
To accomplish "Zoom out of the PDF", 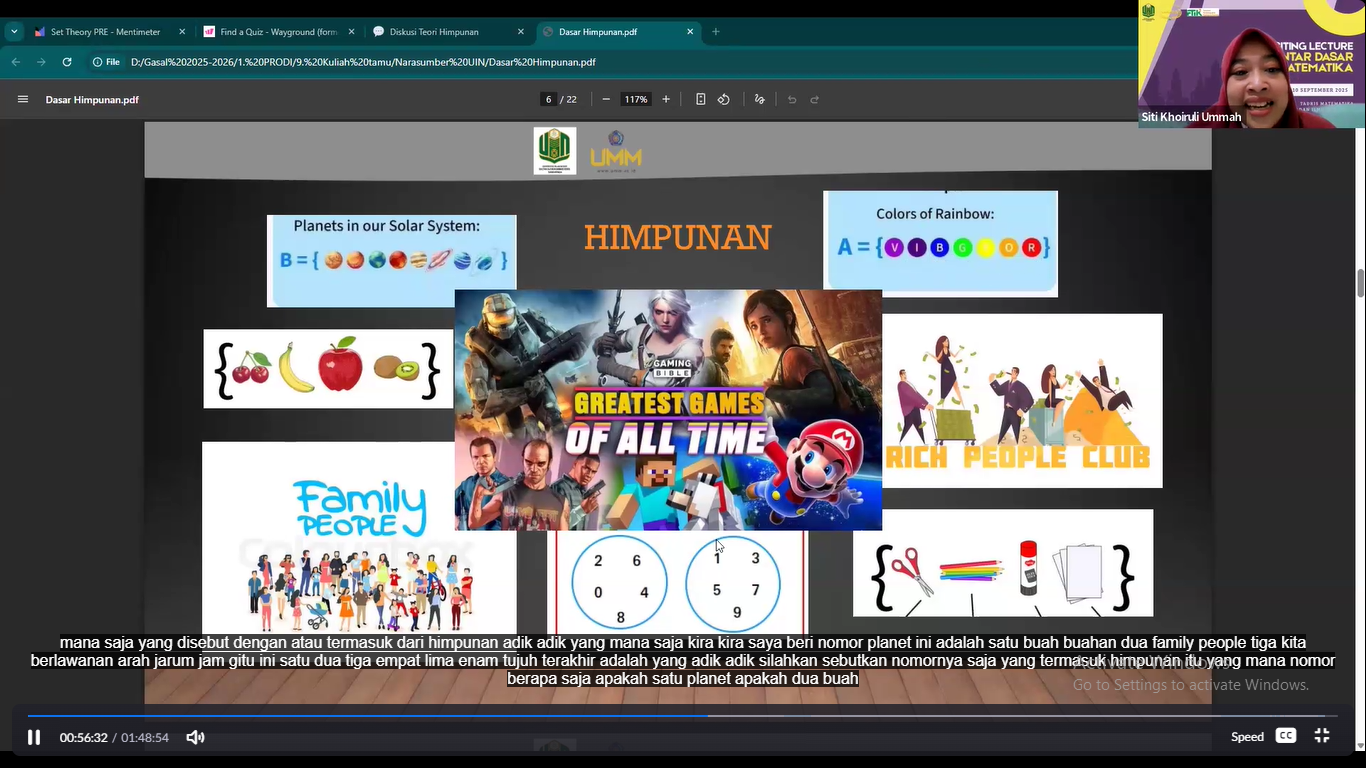I will 606,99.
